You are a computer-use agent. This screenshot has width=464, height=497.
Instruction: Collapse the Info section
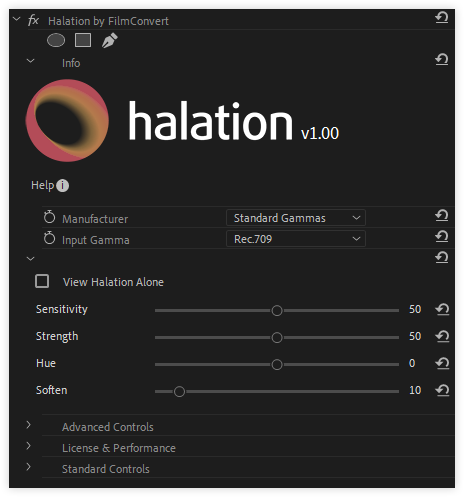pyautogui.click(x=30, y=61)
